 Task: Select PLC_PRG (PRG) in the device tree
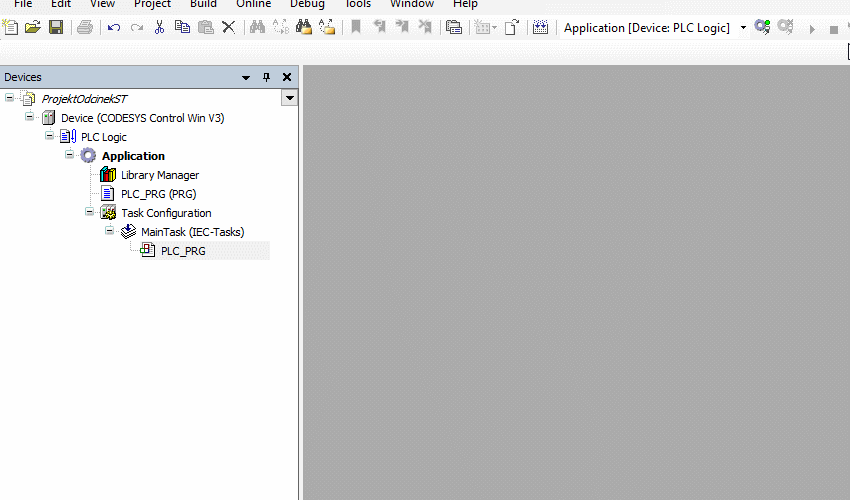click(158, 194)
